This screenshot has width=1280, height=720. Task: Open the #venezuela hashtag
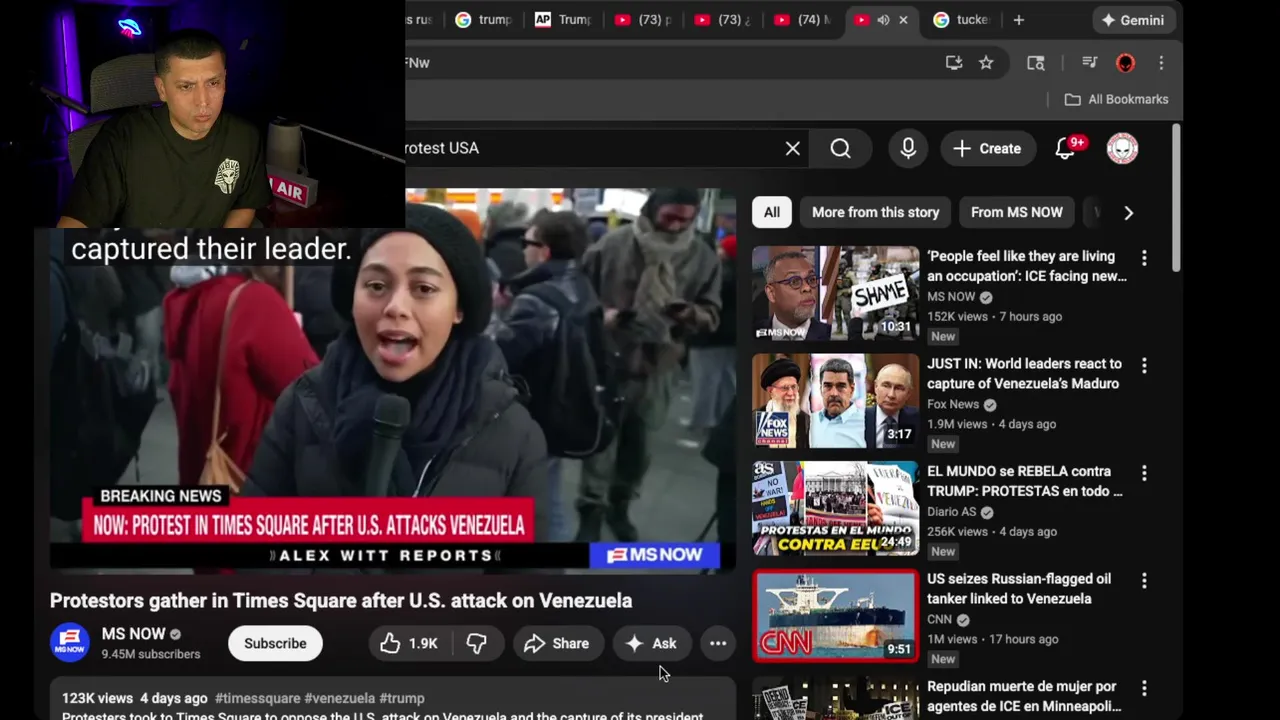(x=339, y=698)
